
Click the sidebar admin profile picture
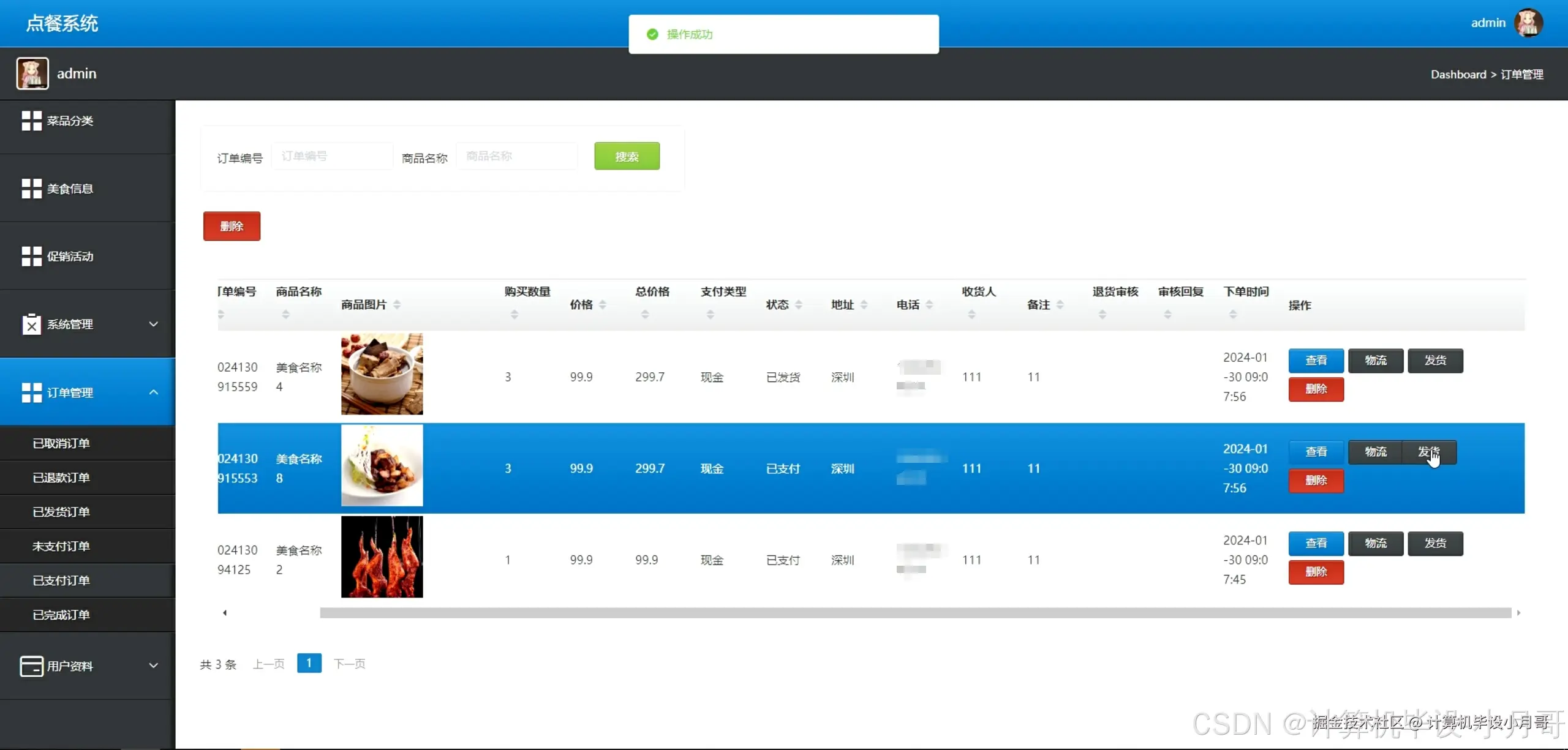tap(32, 73)
